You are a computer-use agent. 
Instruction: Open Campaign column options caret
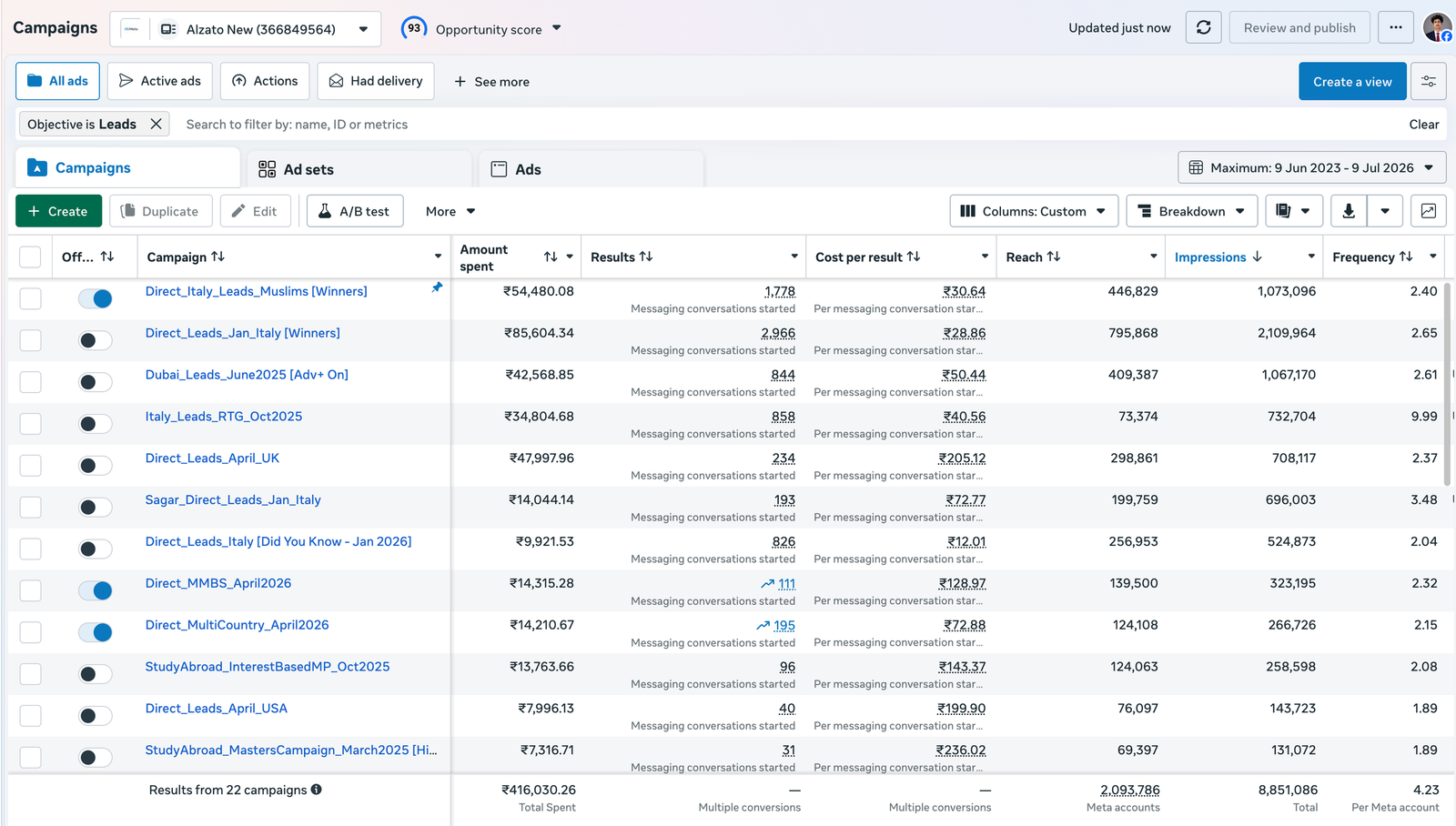(438, 257)
